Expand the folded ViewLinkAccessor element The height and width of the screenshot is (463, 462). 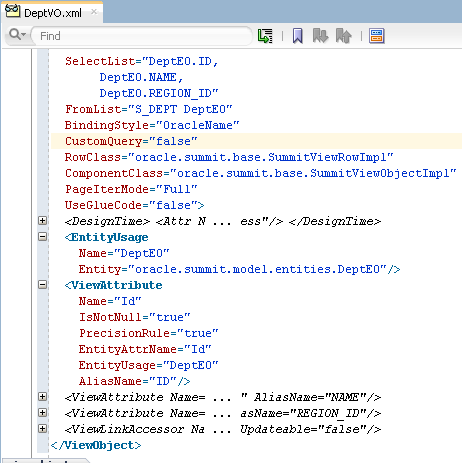tap(42, 429)
